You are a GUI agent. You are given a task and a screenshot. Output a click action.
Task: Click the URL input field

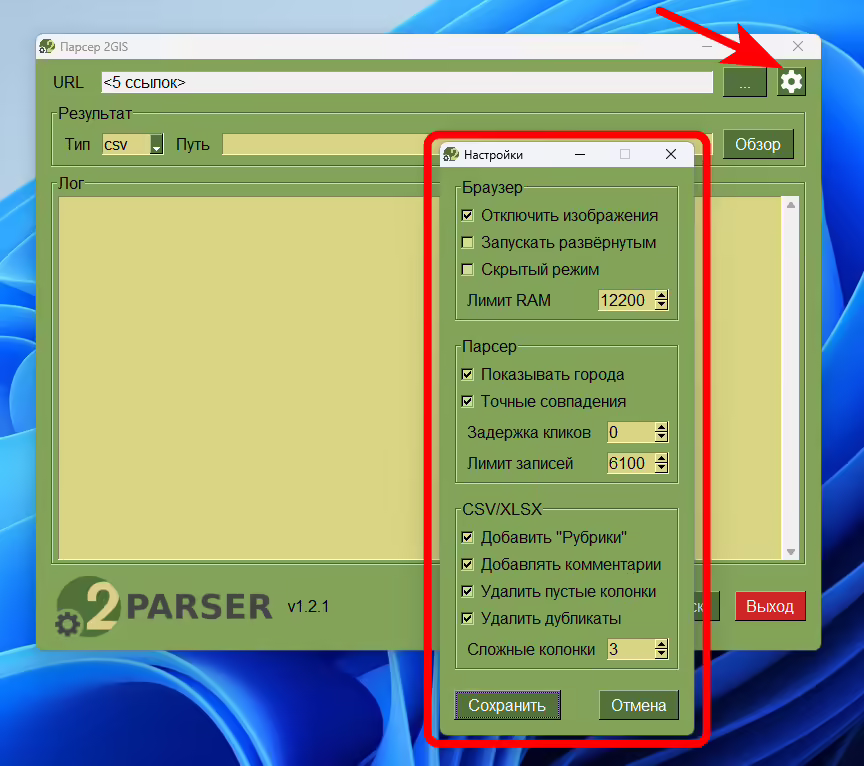point(406,83)
